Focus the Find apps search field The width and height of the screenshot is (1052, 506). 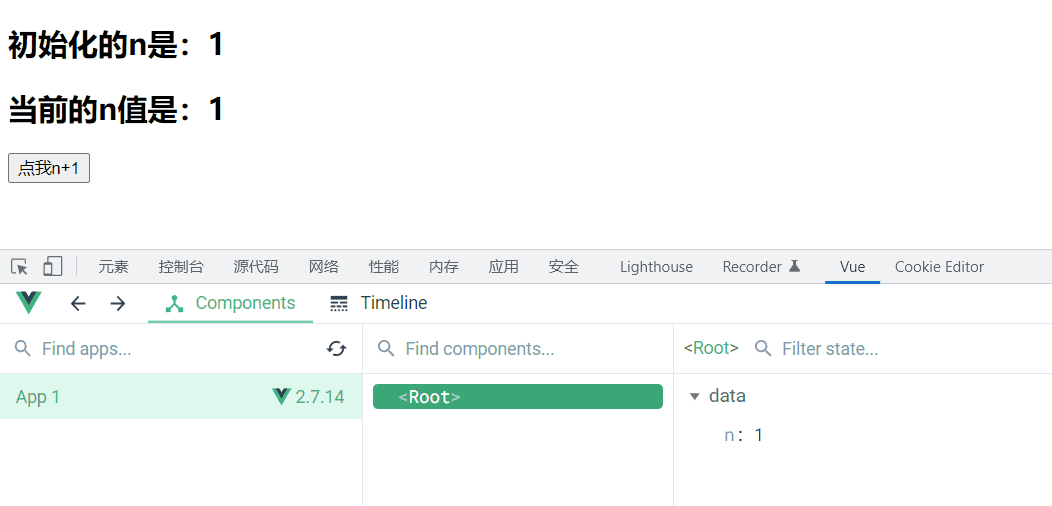pyautogui.click(x=170, y=349)
